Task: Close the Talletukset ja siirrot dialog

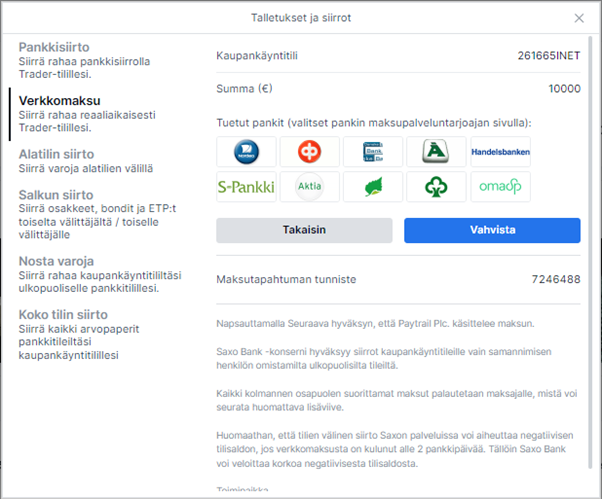Action: coord(579,18)
